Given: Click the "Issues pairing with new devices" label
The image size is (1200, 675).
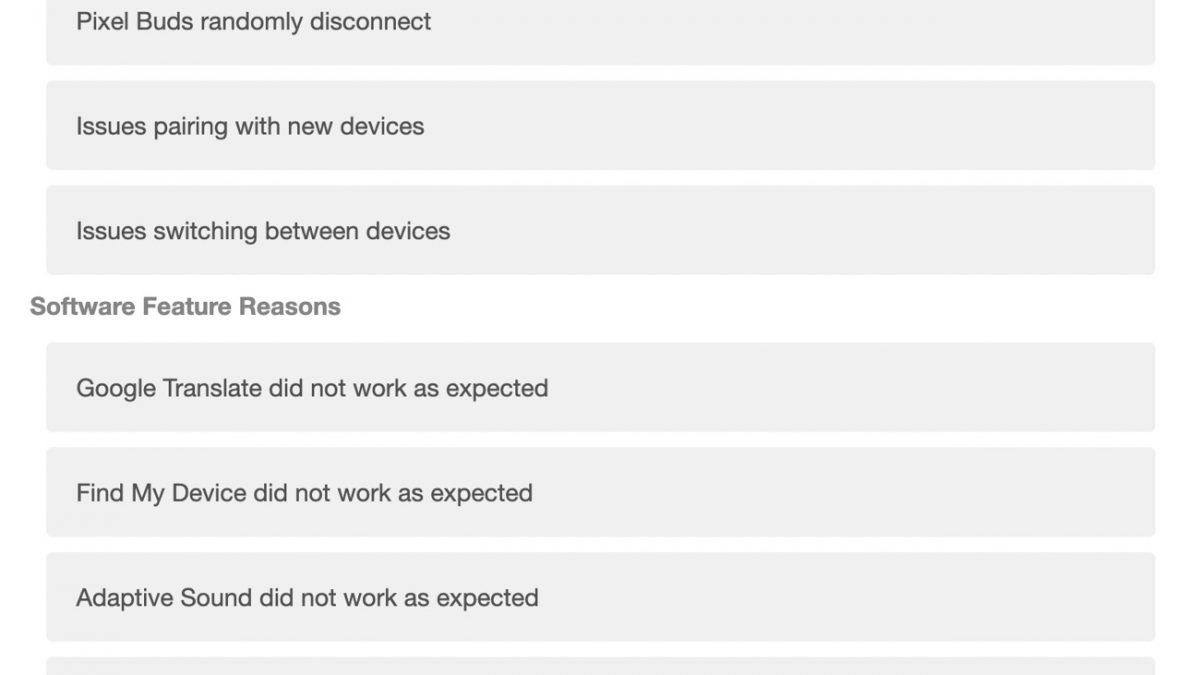Looking at the screenshot, I should click(x=250, y=126).
